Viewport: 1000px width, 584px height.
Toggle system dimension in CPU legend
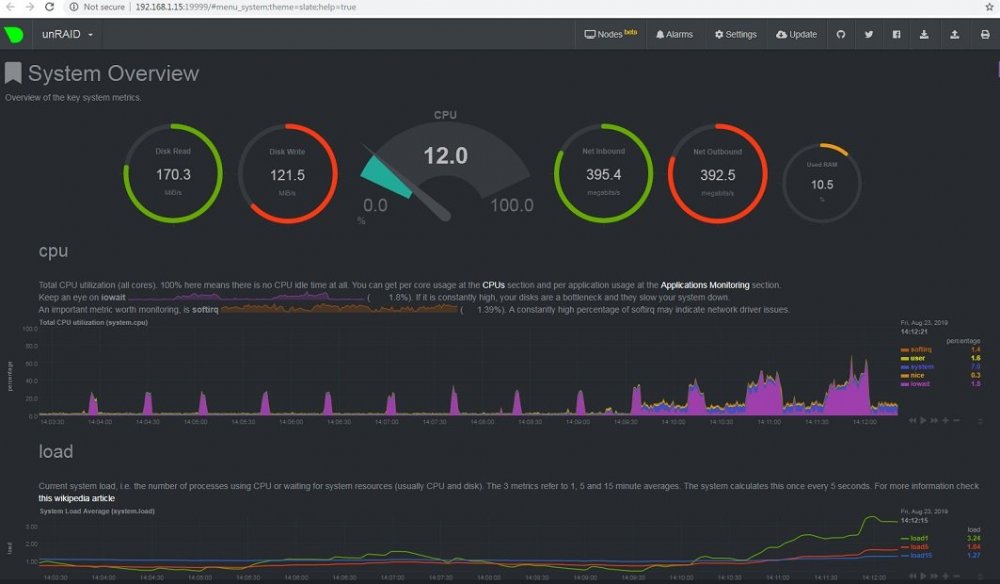[x=917, y=367]
